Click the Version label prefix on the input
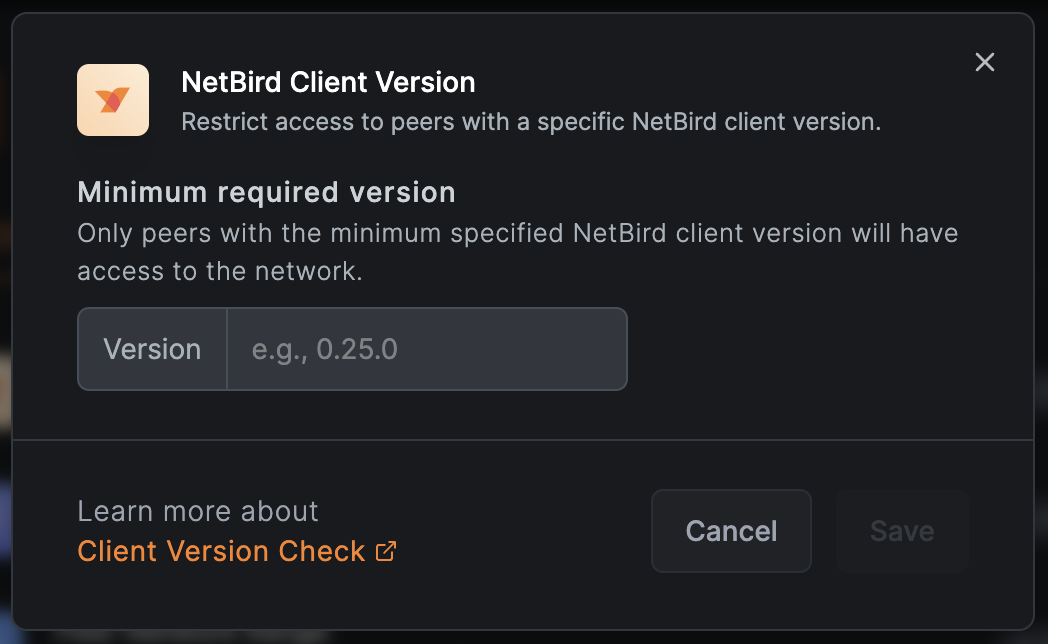Viewport: 1048px width, 644px height. click(x=151, y=349)
